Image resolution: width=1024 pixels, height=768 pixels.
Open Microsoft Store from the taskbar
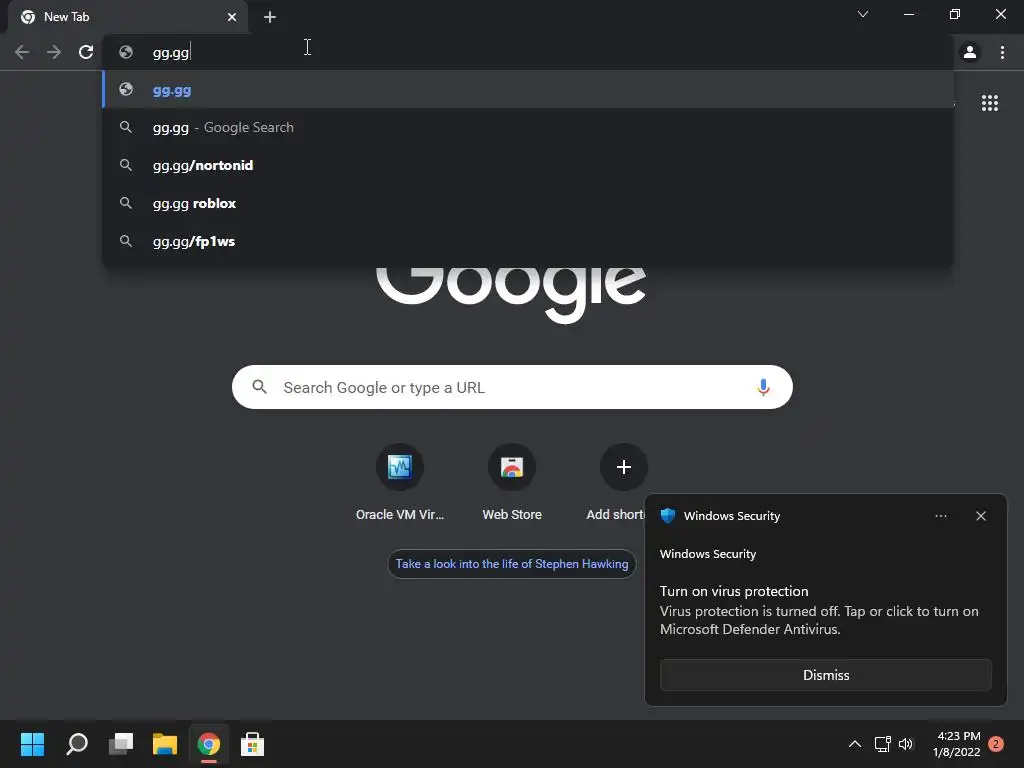(x=253, y=744)
